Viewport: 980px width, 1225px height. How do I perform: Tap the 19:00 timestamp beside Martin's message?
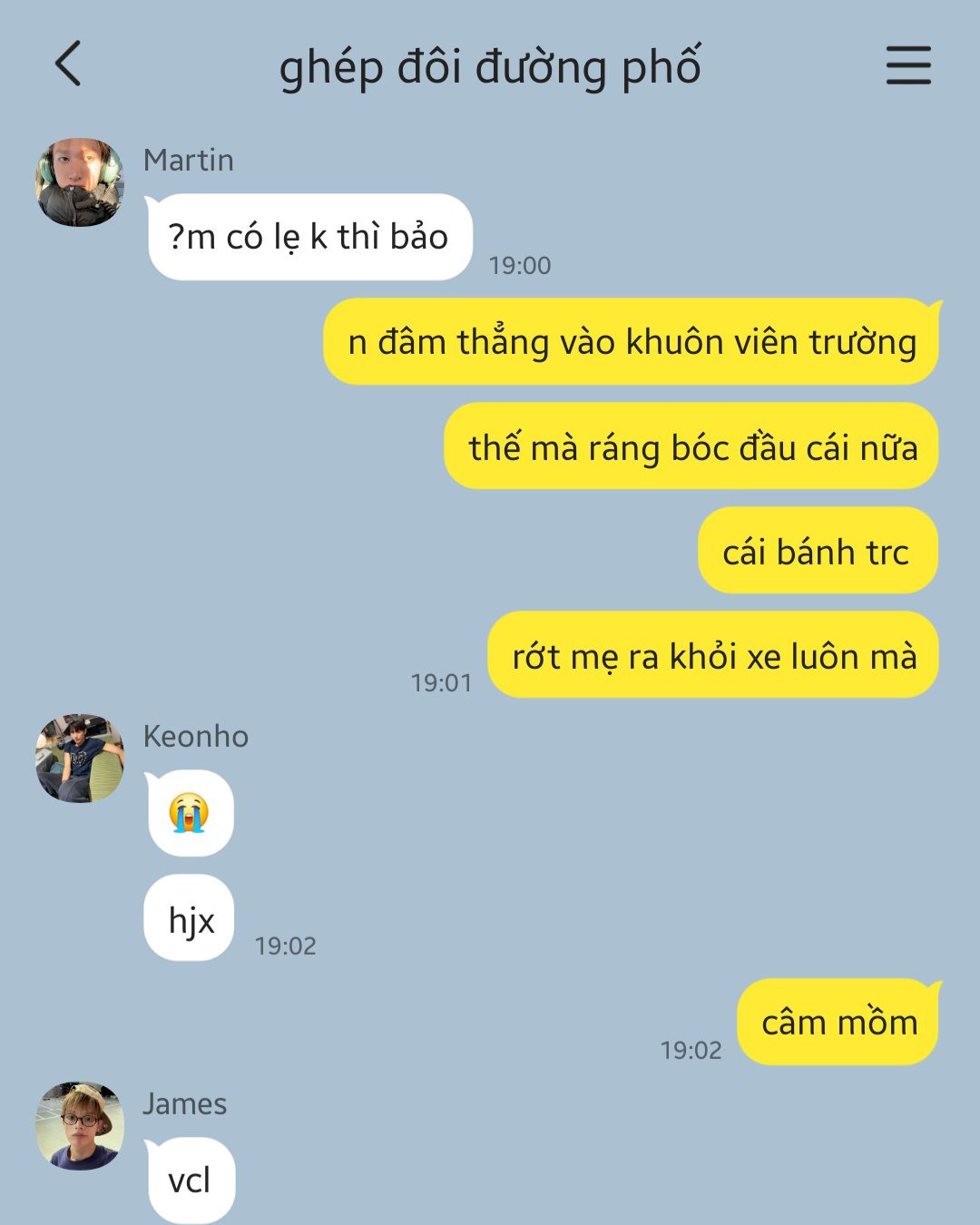520,265
